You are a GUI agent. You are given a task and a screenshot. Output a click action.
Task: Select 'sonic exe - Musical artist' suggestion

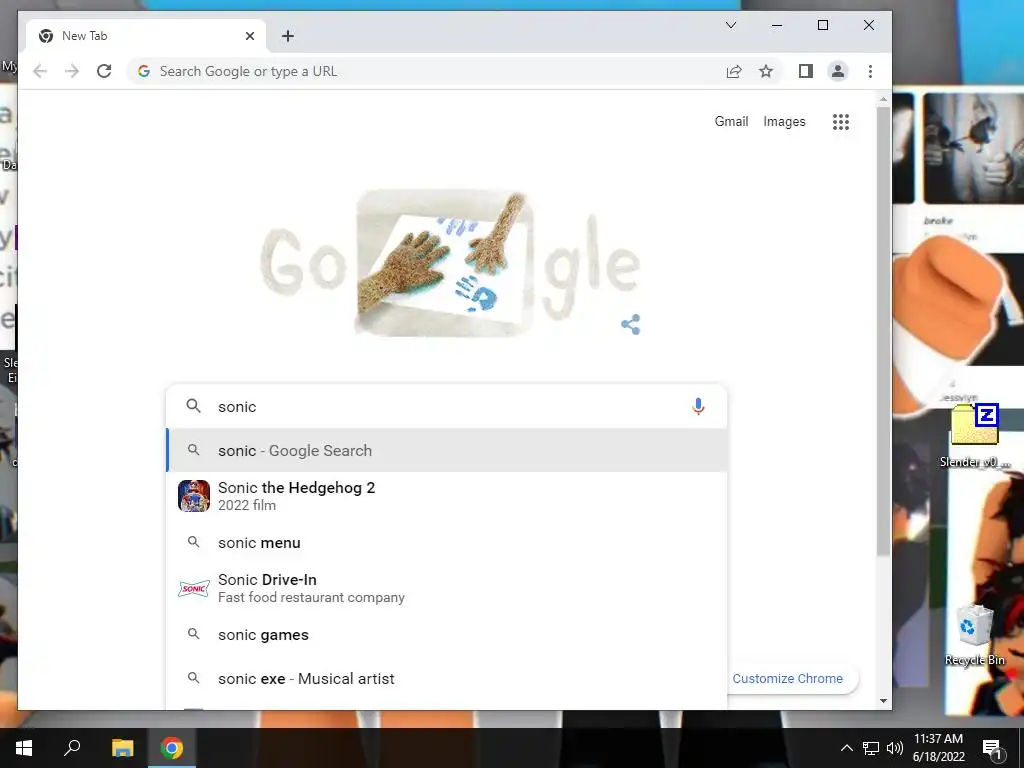(447, 679)
